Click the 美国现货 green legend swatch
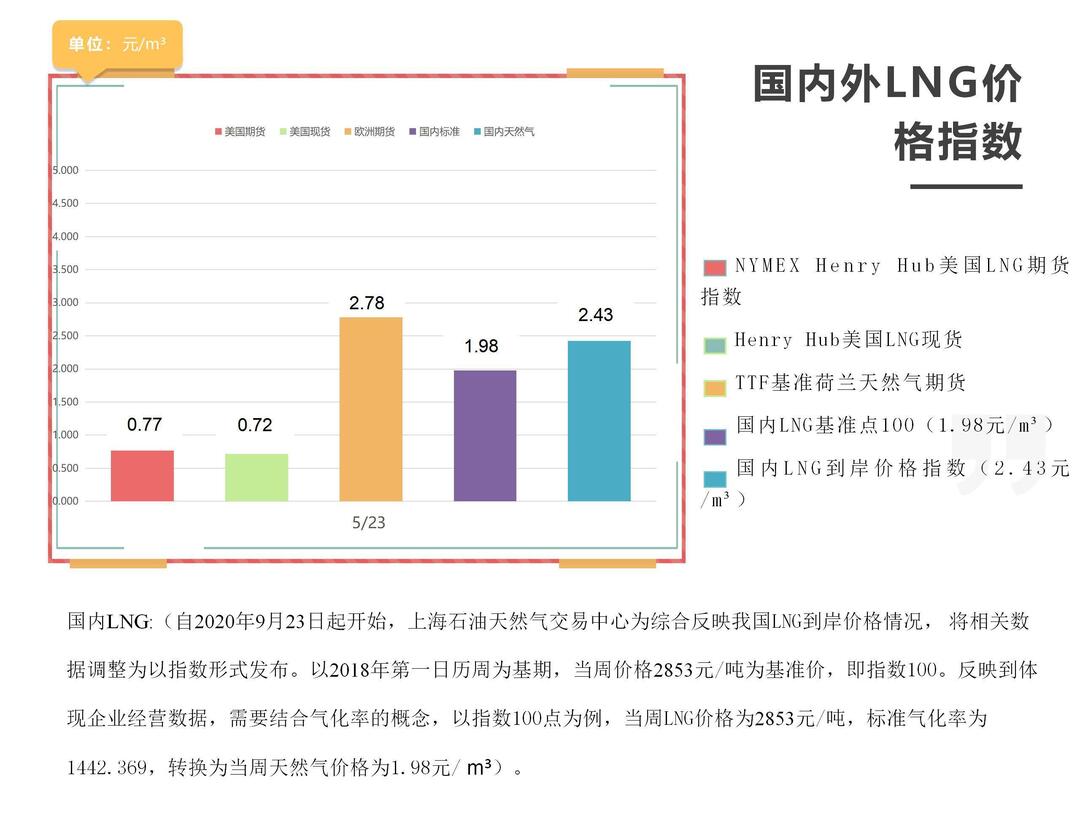1080x813 pixels. point(283,132)
